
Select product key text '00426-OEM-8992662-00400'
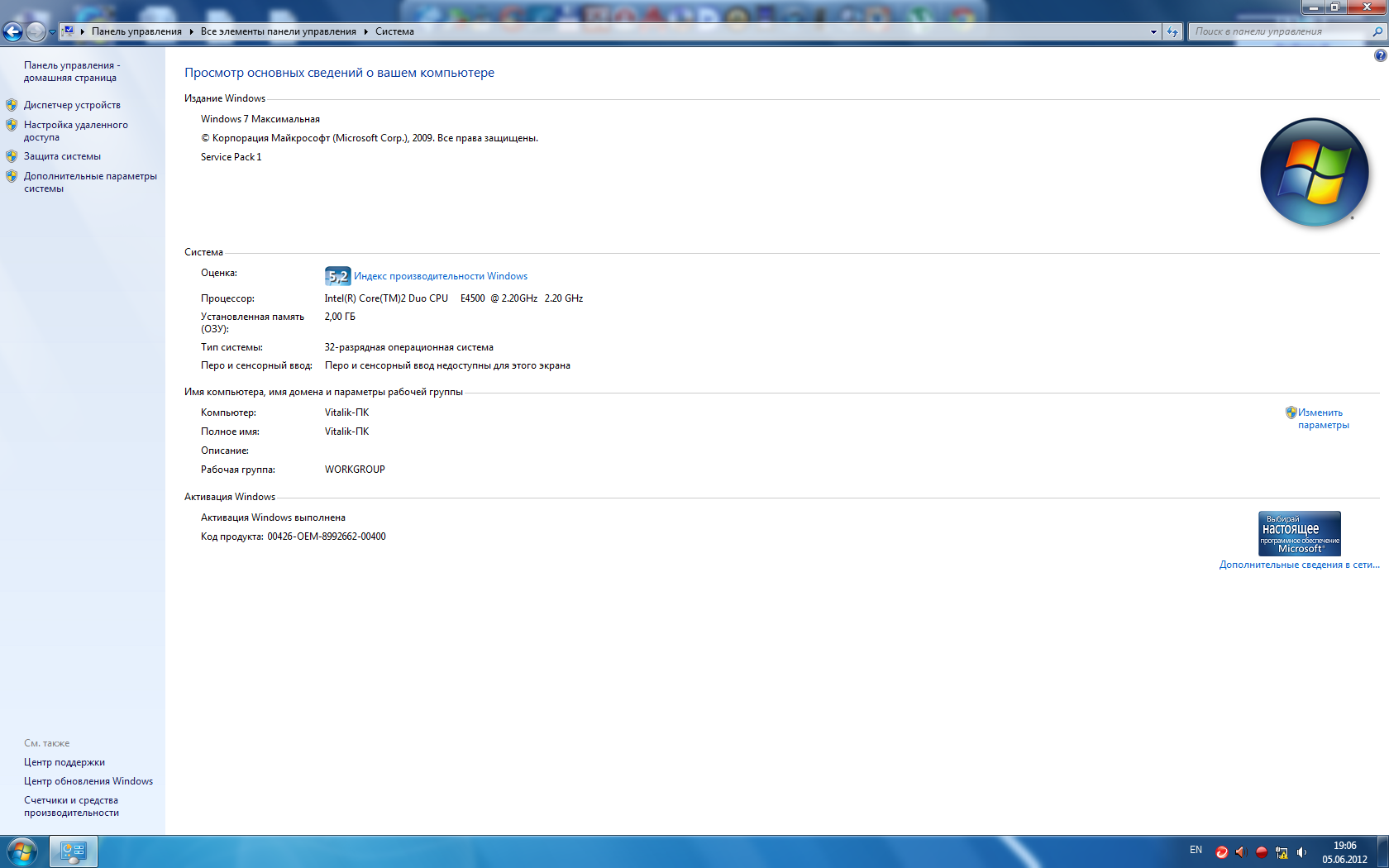click(x=327, y=537)
